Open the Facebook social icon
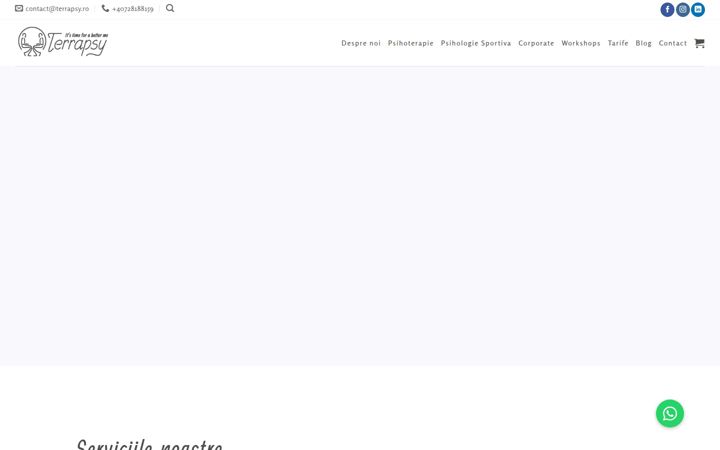This screenshot has height=450, width=720. click(x=667, y=9)
